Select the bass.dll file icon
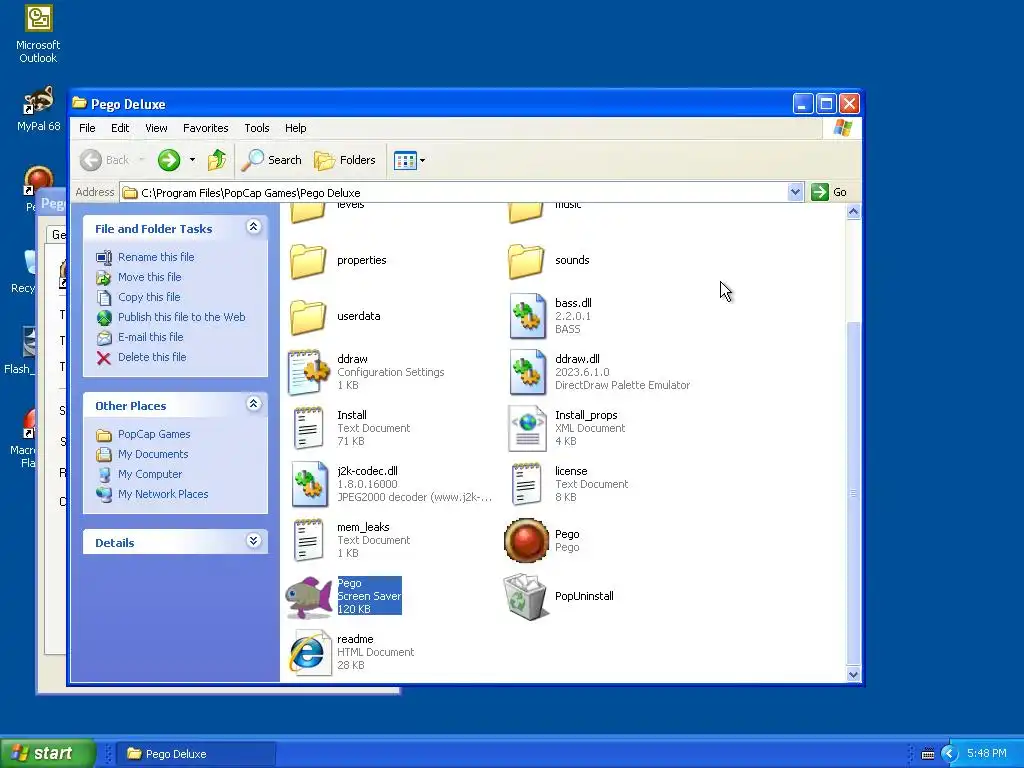Image resolution: width=1024 pixels, height=768 pixels. point(527,317)
